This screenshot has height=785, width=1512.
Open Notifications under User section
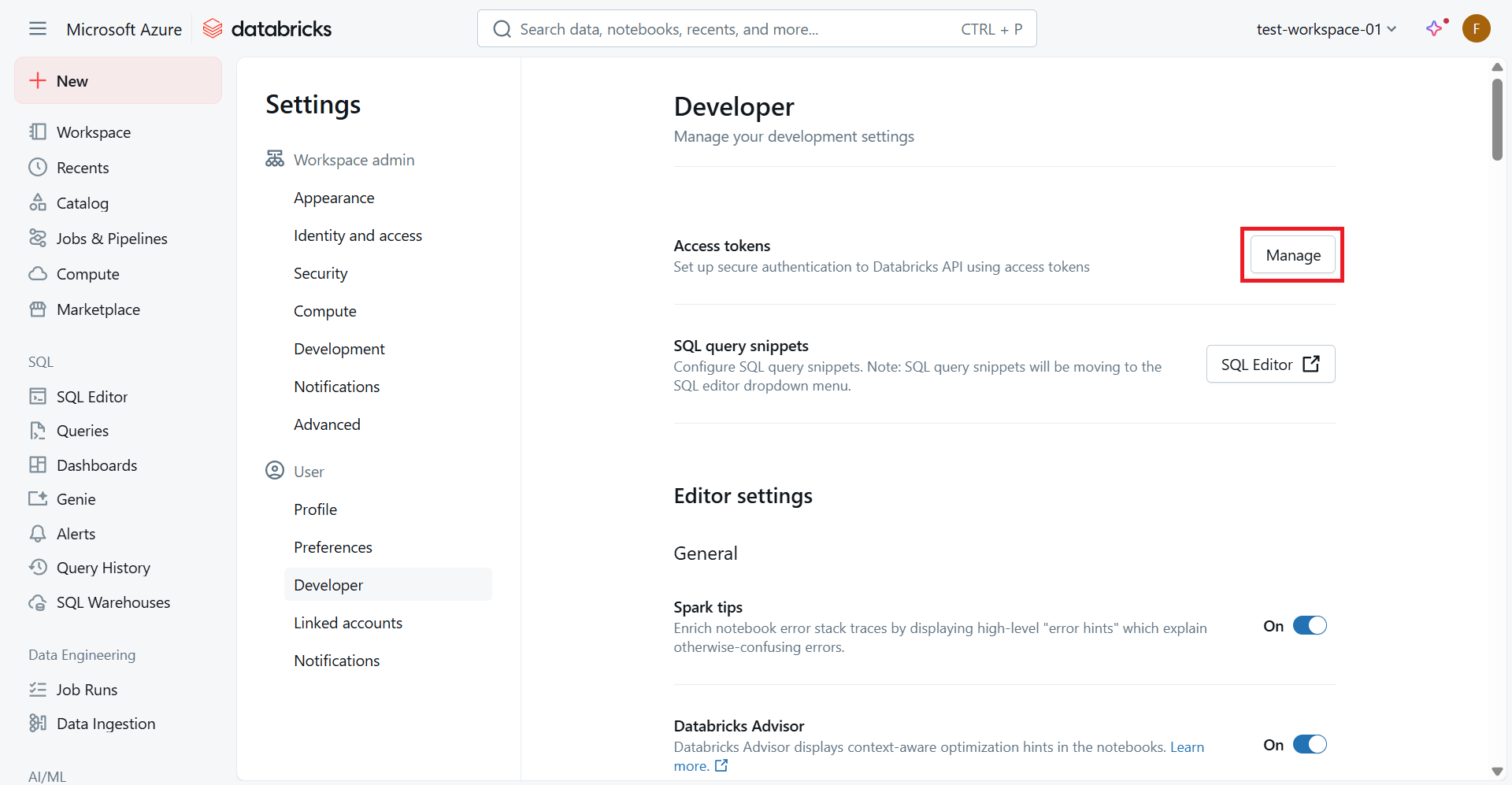tap(336, 661)
